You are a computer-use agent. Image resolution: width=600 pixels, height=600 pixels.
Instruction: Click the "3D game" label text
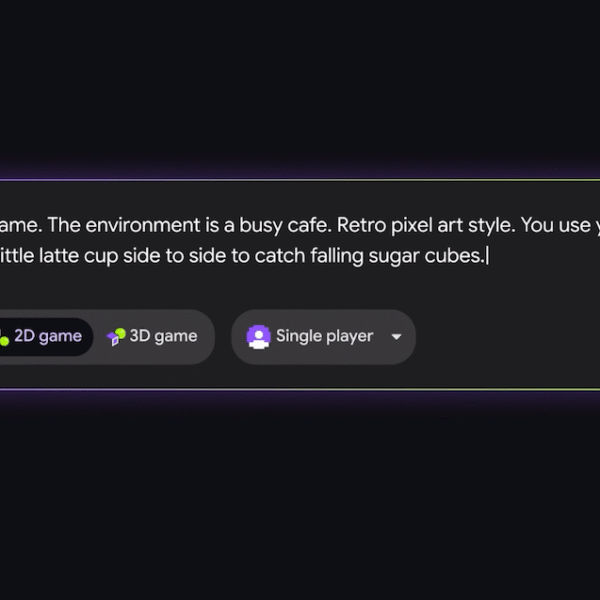tap(163, 336)
